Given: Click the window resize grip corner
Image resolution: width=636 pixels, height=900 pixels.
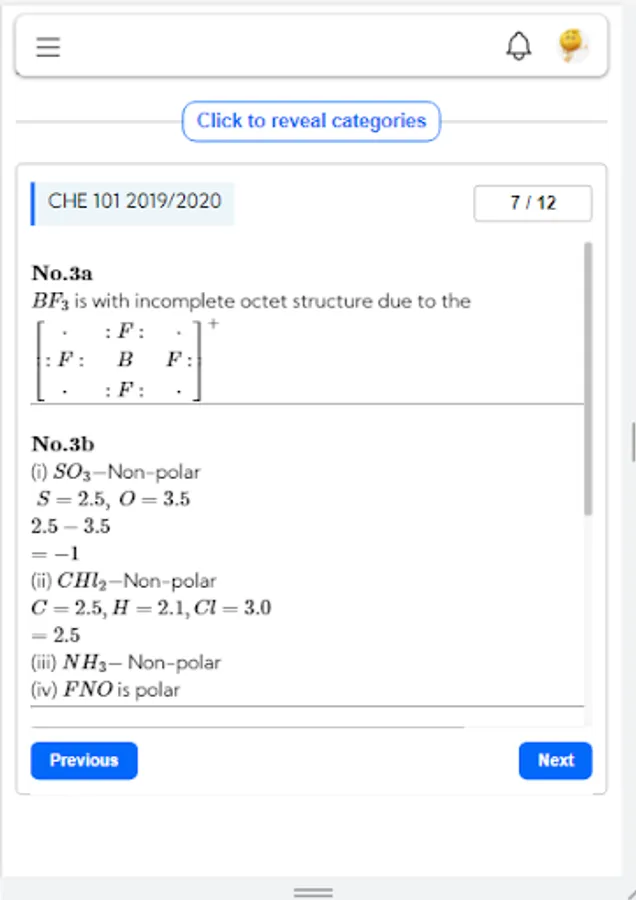Looking at the screenshot, I should tap(629, 893).
